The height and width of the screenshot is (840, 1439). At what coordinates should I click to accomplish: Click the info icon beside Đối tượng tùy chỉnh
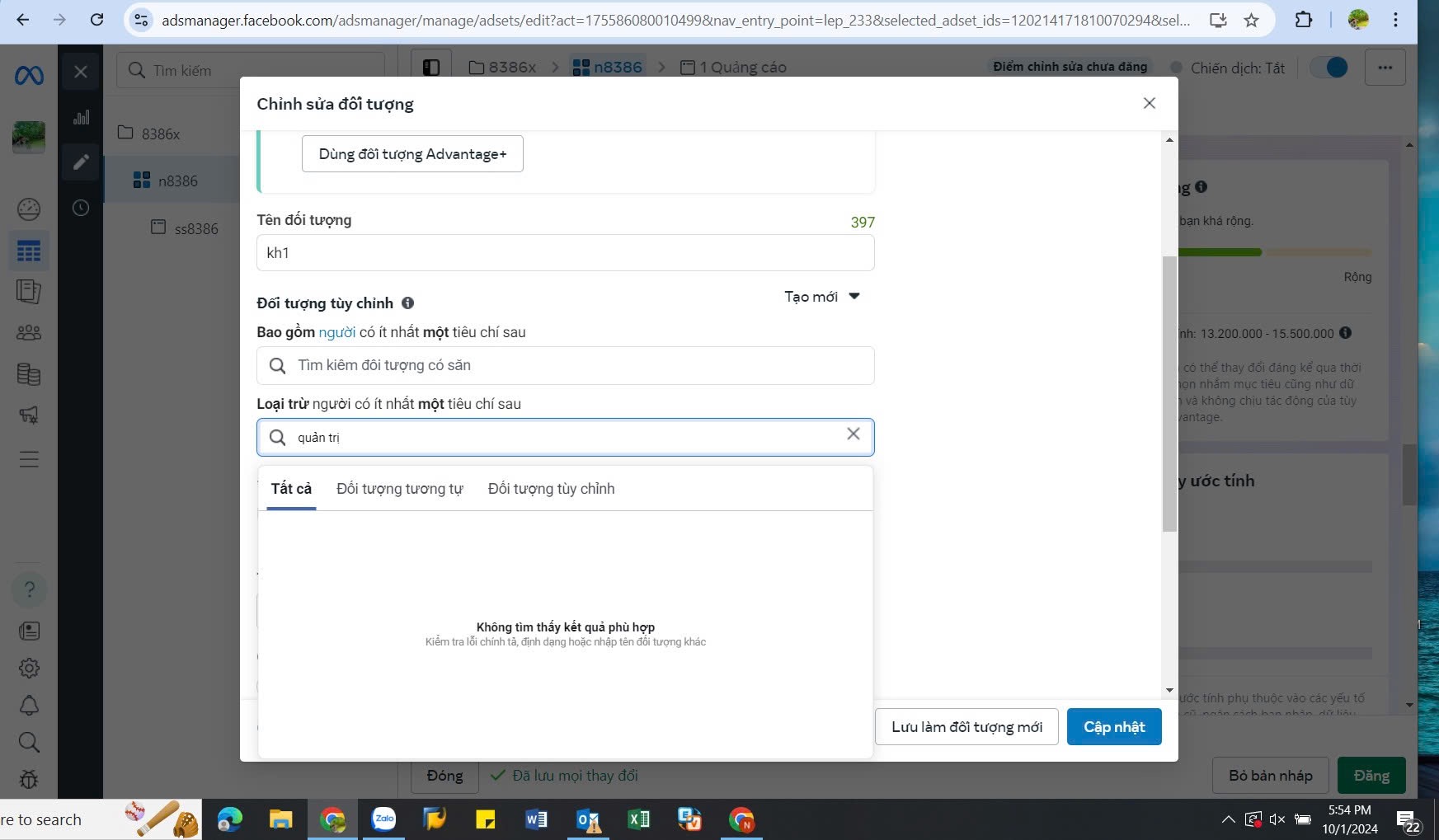[x=407, y=303]
